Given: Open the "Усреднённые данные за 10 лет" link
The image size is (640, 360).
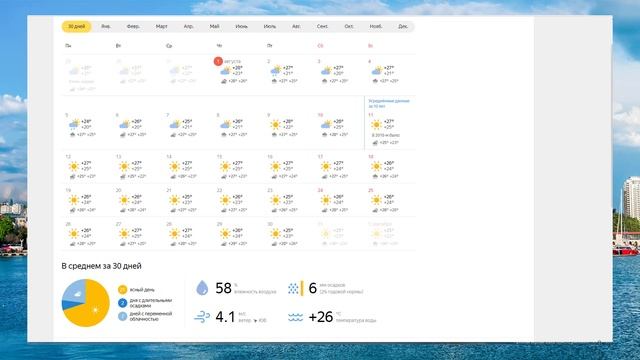Looking at the screenshot, I should coord(389,103).
